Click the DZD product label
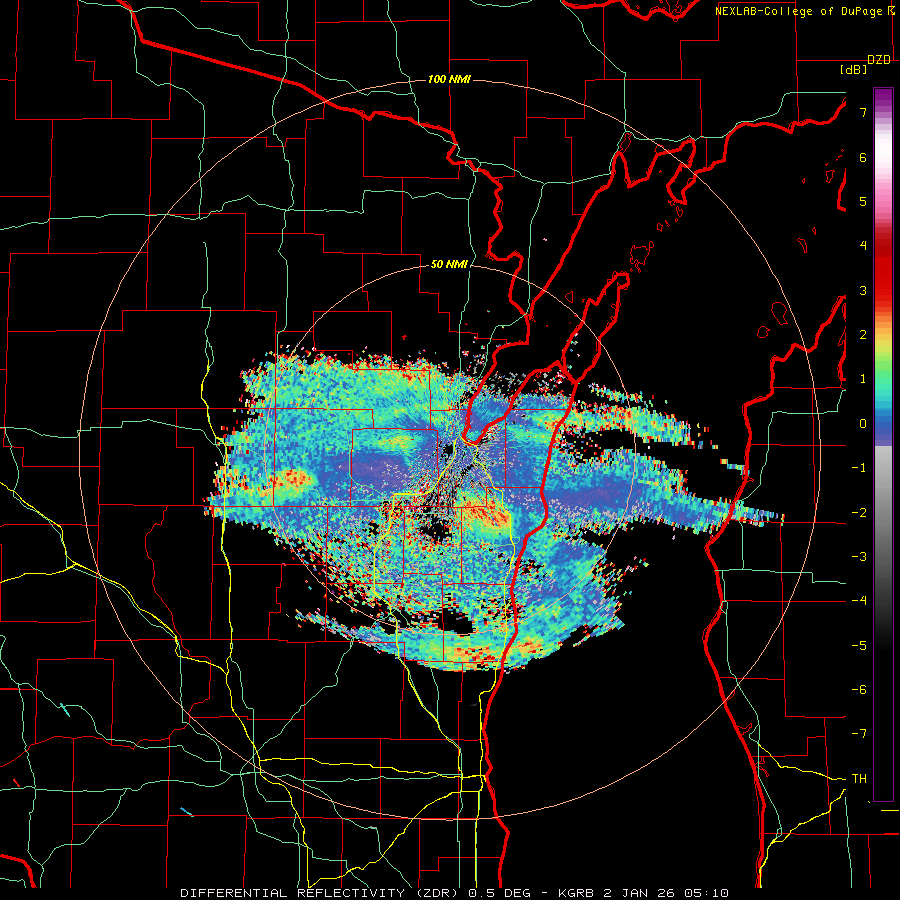The height and width of the screenshot is (900, 900). 879,60
